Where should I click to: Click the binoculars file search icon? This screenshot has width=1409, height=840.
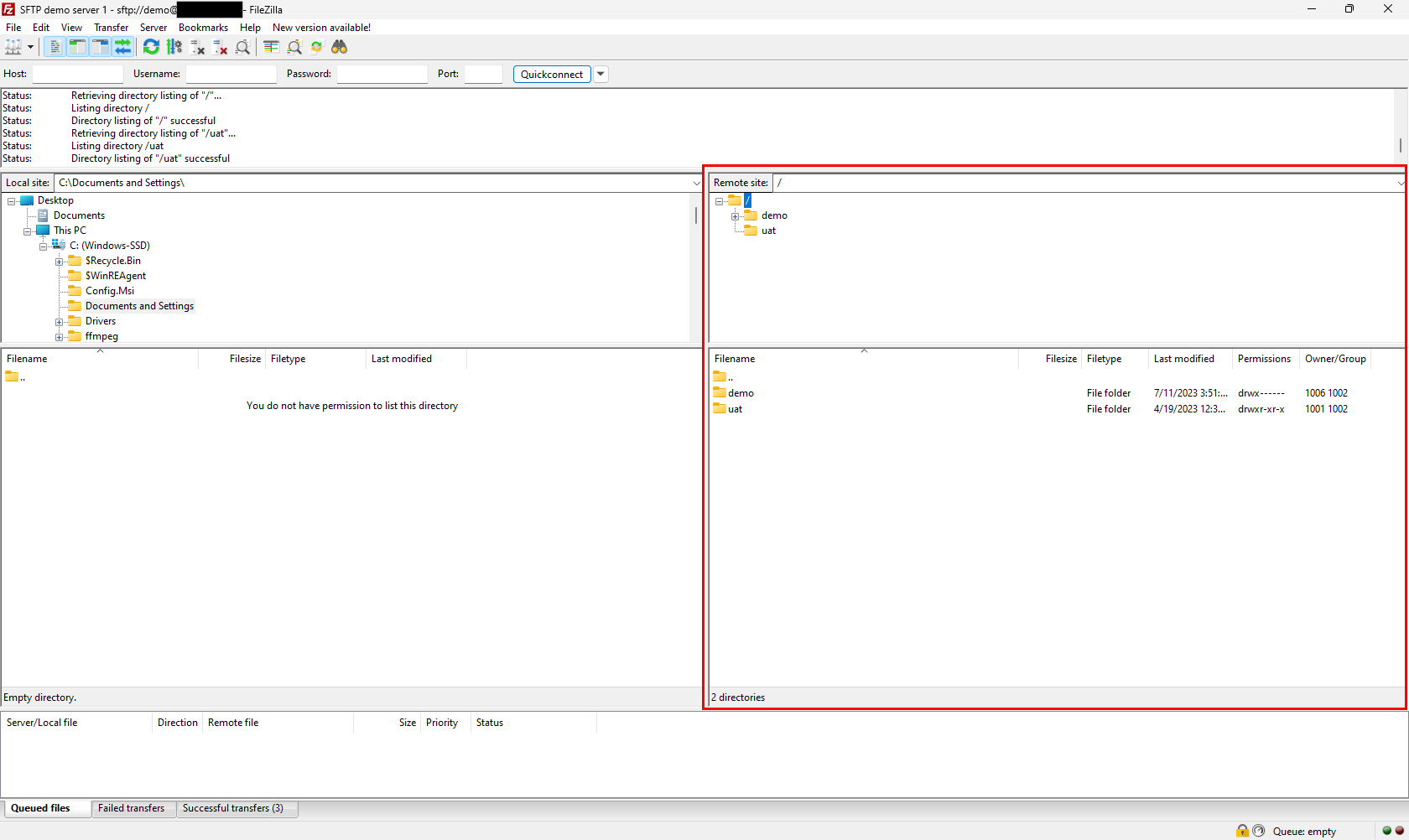pos(339,47)
